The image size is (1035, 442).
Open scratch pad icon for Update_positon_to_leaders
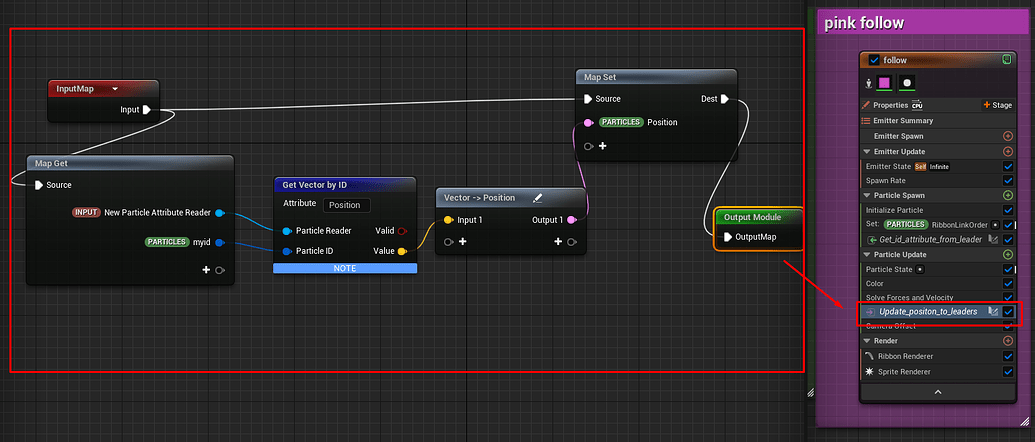coord(992,311)
